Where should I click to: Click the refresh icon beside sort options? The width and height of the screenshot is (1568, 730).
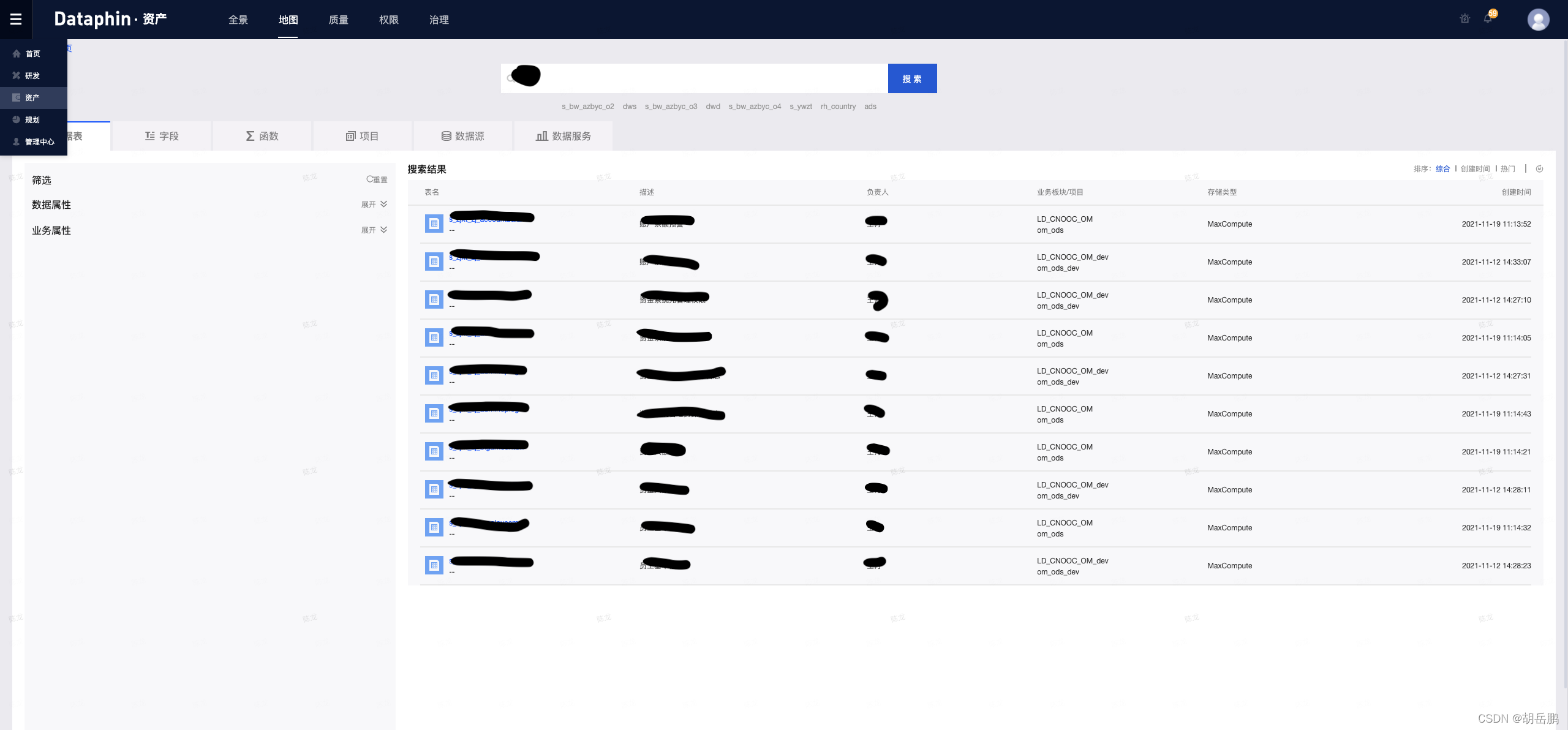tap(1539, 169)
